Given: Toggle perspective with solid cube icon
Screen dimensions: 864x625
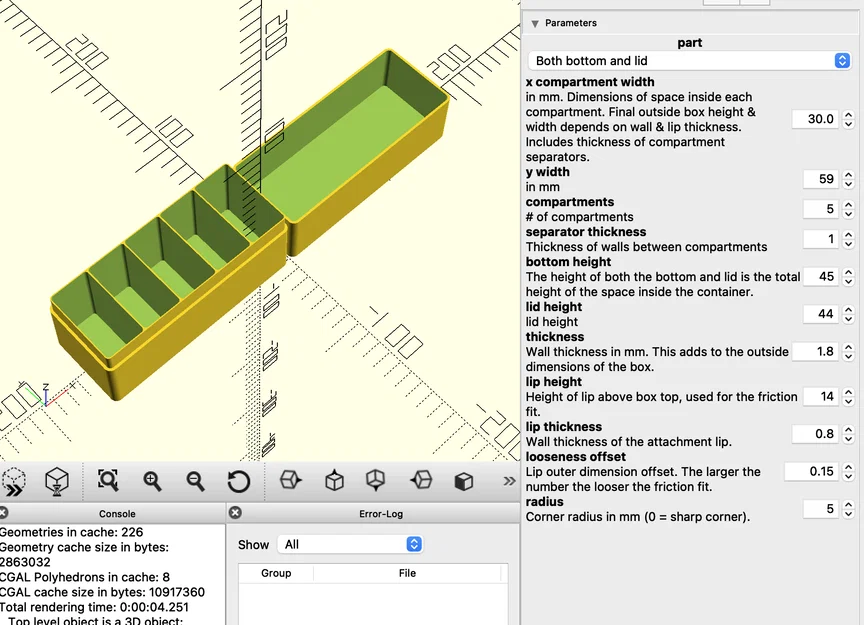Looking at the screenshot, I should [x=462, y=481].
